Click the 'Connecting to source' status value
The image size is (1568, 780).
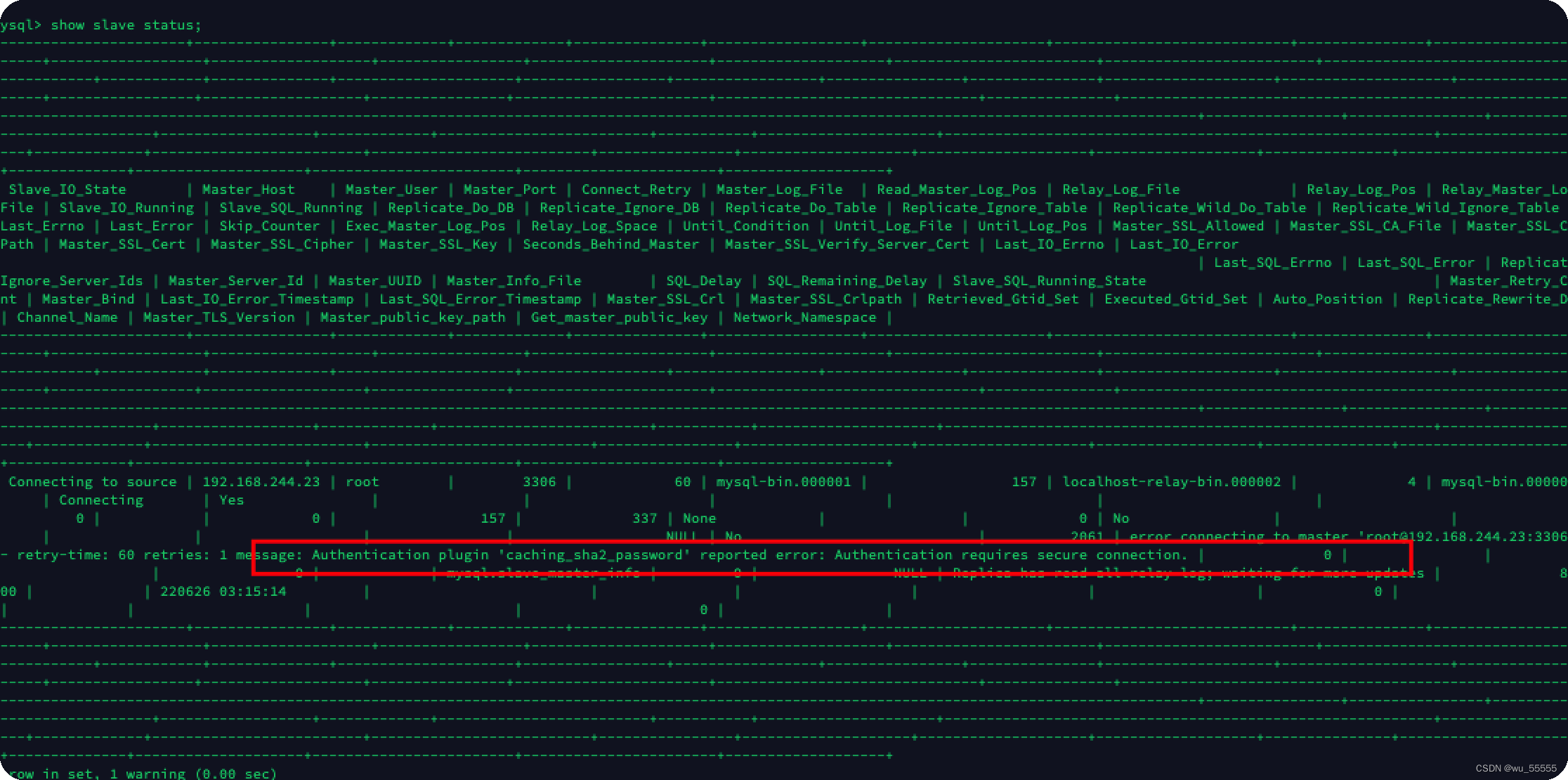[92, 482]
